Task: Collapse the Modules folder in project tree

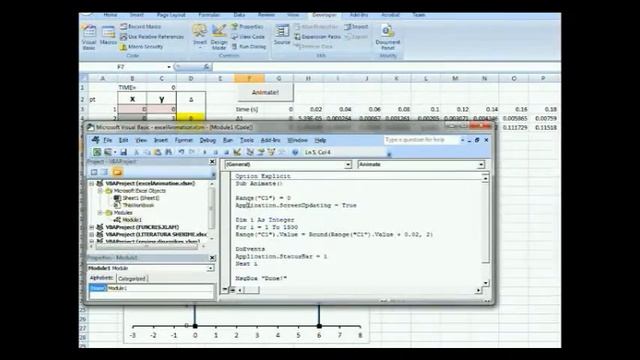Action: tap(100, 213)
